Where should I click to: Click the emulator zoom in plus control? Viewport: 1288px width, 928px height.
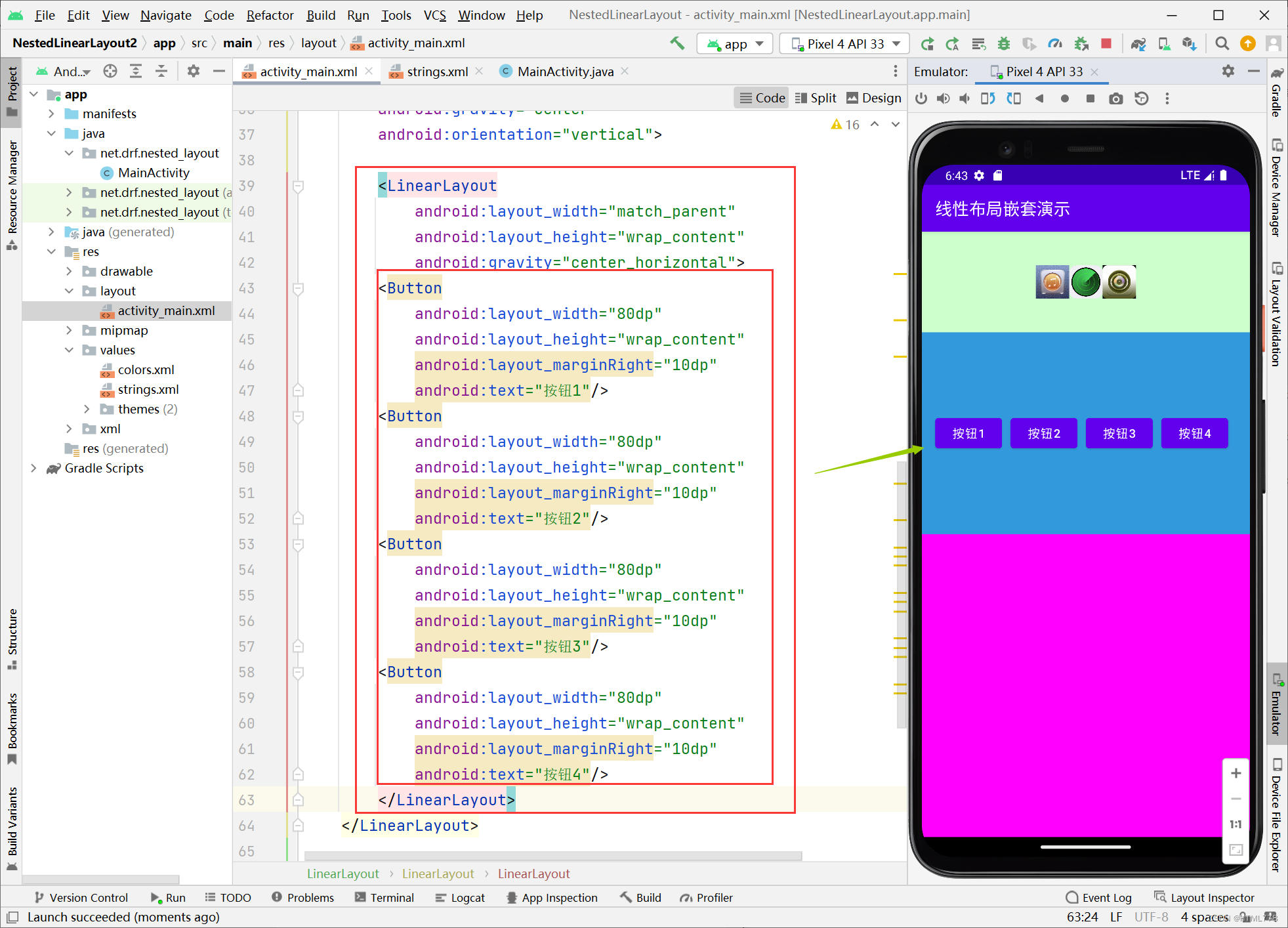coord(1236,773)
